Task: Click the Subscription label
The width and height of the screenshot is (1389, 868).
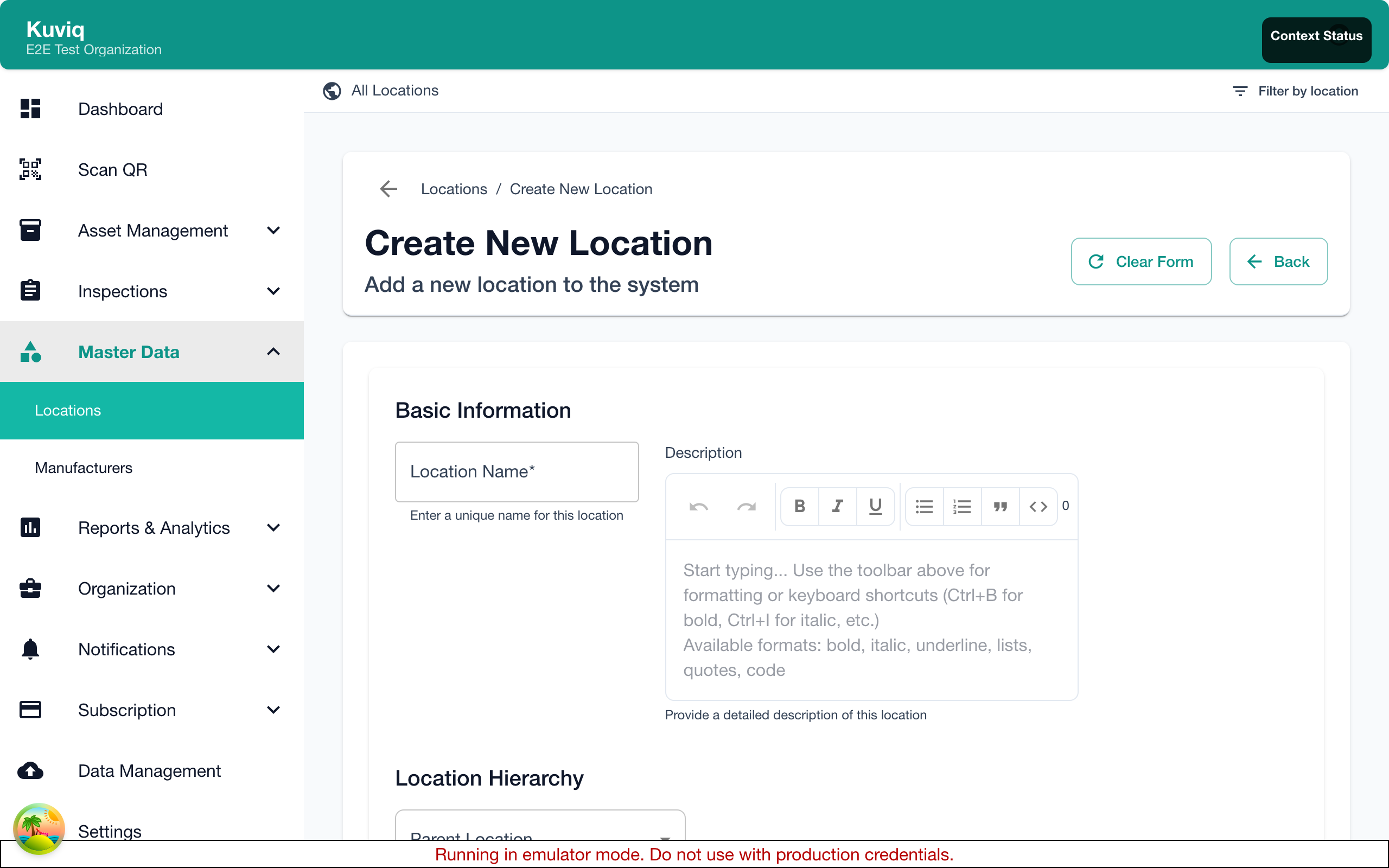Action: tap(127, 711)
